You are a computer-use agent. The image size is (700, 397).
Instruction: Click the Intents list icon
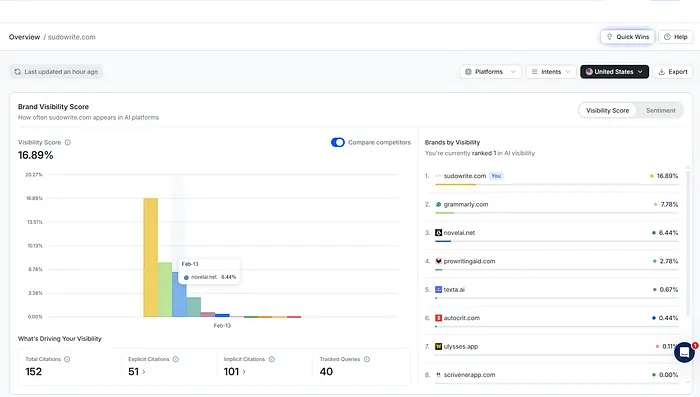pyautogui.click(x=534, y=72)
